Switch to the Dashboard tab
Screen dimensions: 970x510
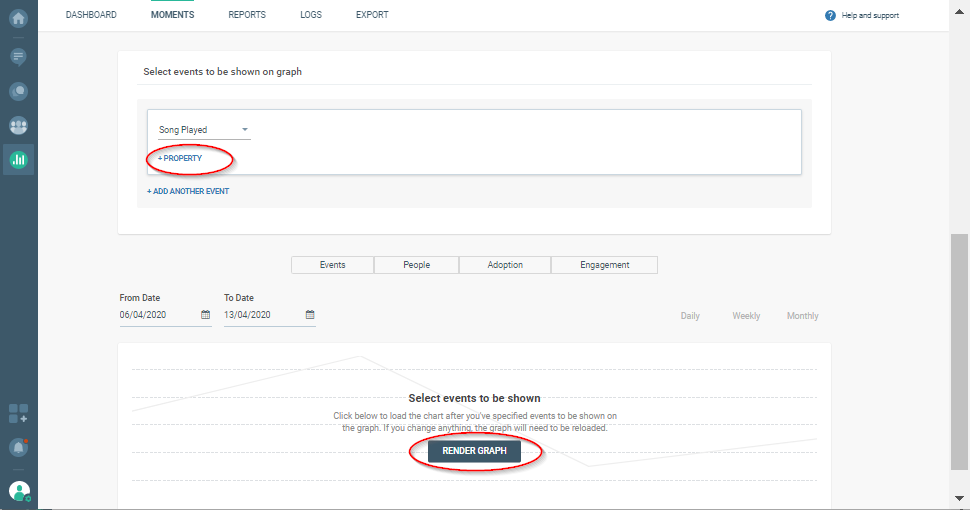pyautogui.click(x=91, y=15)
